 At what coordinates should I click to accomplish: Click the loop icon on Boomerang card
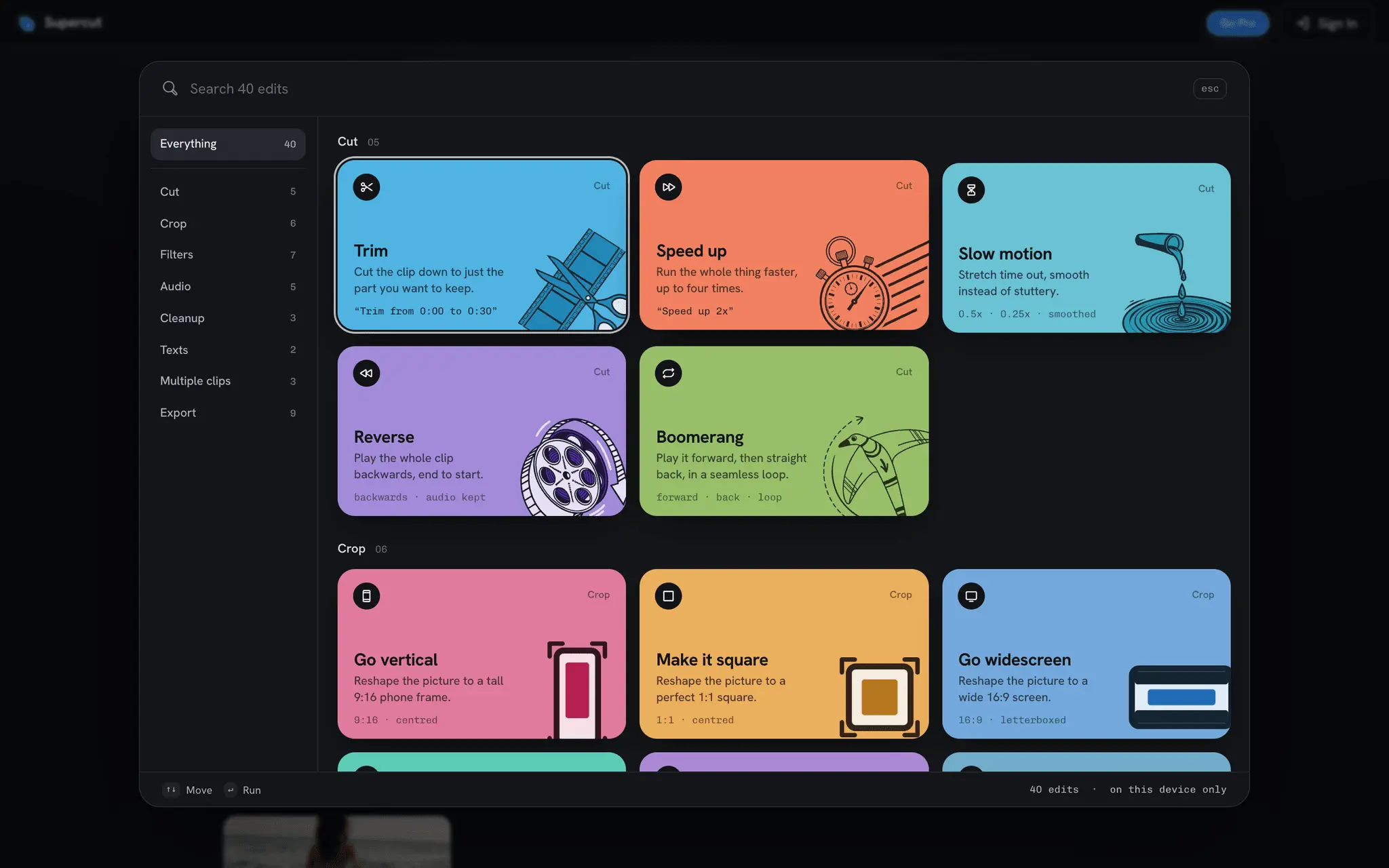point(668,373)
